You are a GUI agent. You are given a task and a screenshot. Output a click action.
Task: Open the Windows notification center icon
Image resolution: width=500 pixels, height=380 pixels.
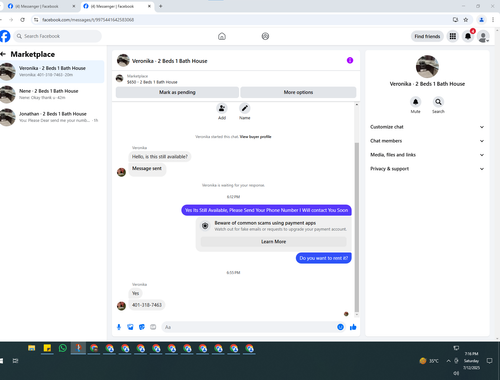[x=490, y=361]
